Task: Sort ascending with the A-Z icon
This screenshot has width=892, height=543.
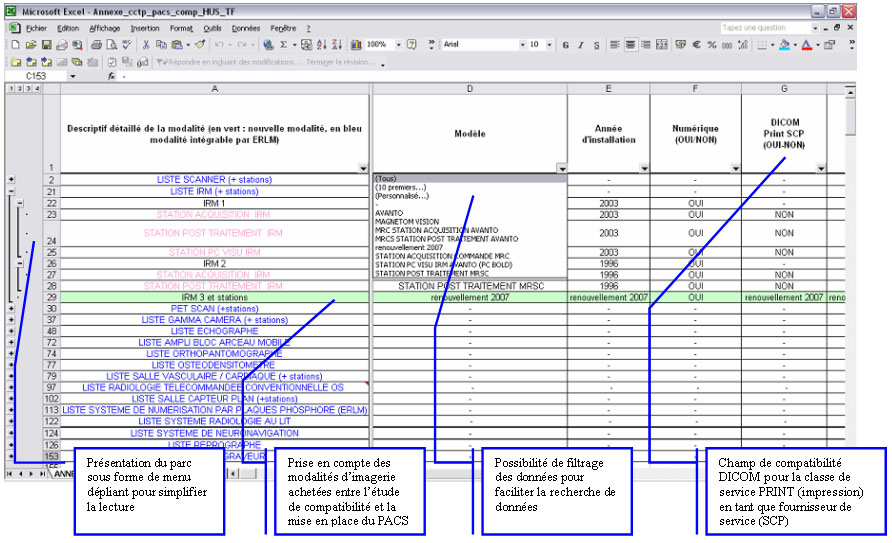Action: [x=321, y=44]
